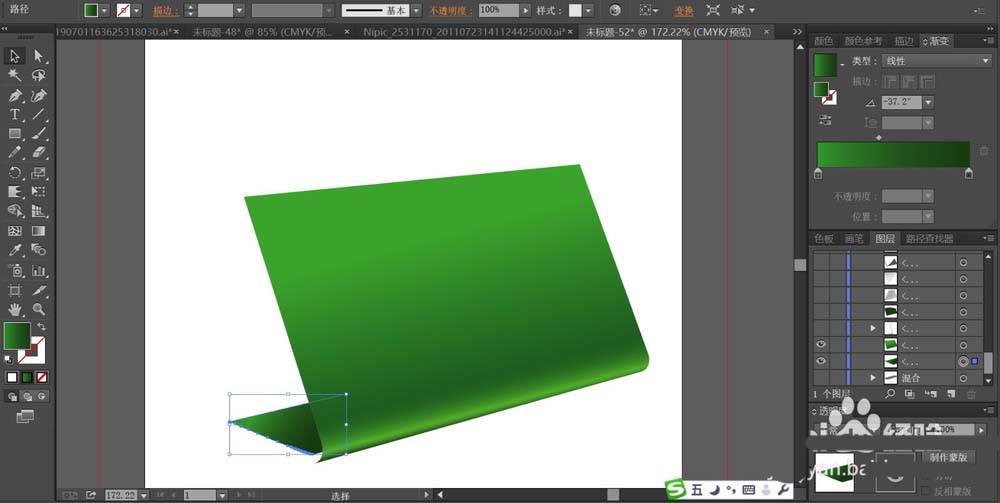Select the Pencil tool
1000x503 pixels.
click(15, 153)
